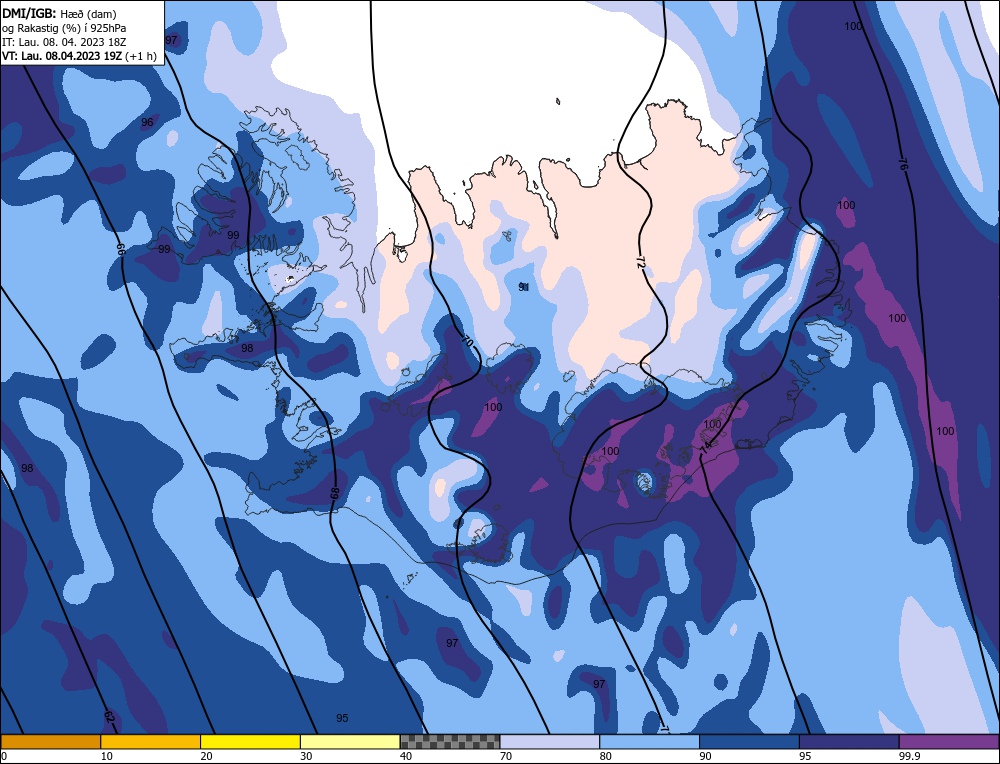Image resolution: width=1000 pixels, height=764 pixels.
Task: Click the '68' contour line label
Action: point(335,493)
